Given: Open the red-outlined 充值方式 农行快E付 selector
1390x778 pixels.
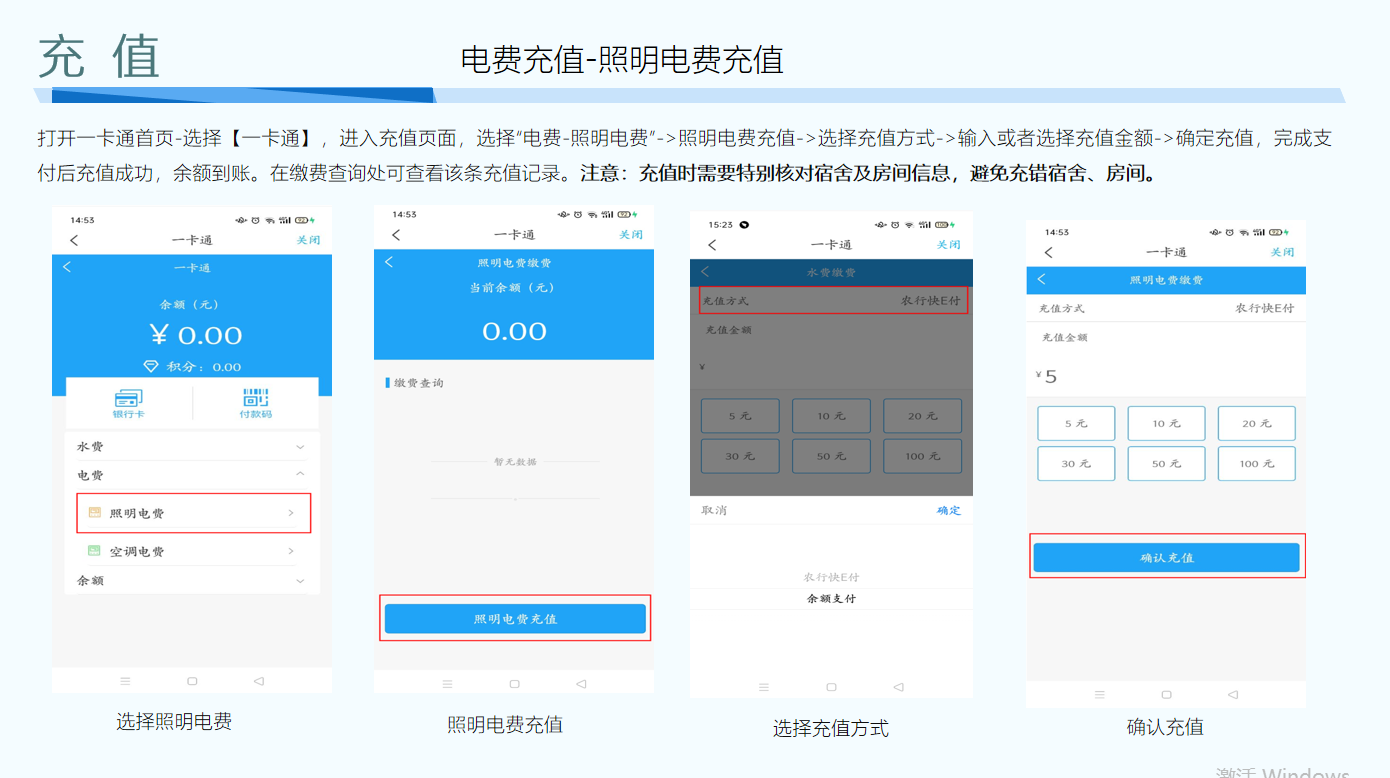Looking at the screenshot, I should pyautogui.click(x=830, y=301).
